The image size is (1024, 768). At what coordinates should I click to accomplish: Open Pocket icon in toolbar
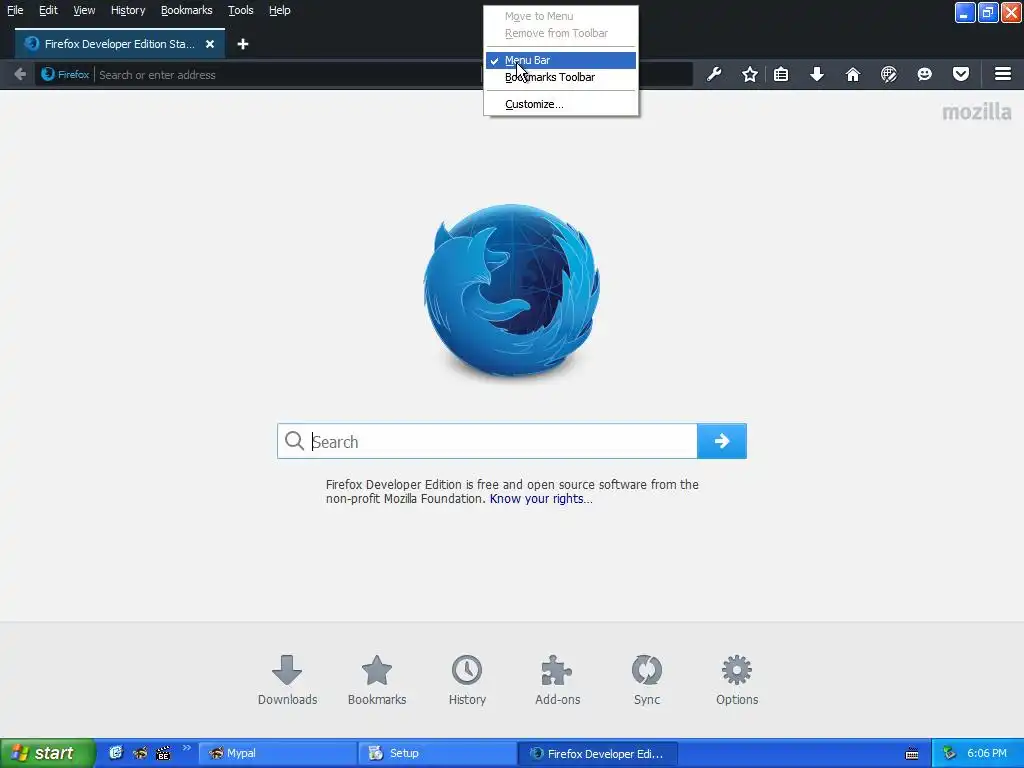[961, 74]
